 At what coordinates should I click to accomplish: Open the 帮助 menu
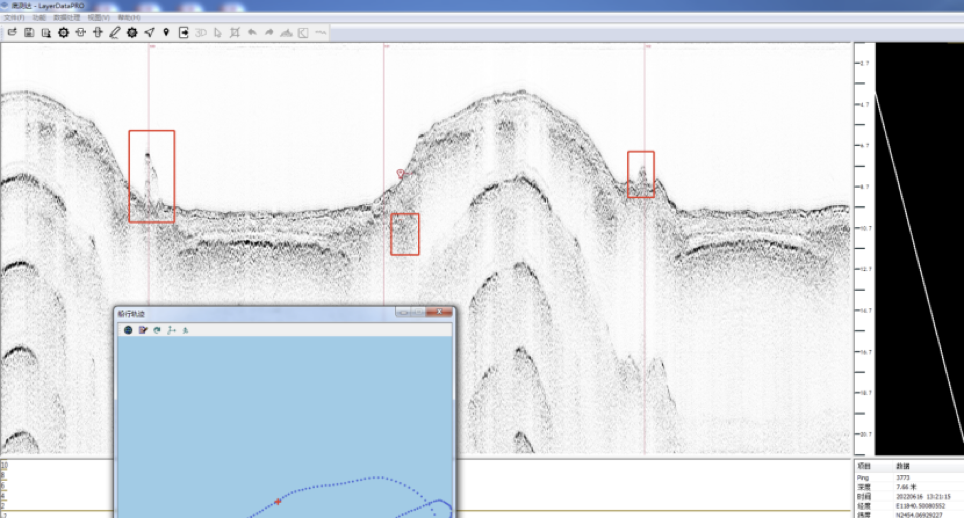(x=129, y=18)
